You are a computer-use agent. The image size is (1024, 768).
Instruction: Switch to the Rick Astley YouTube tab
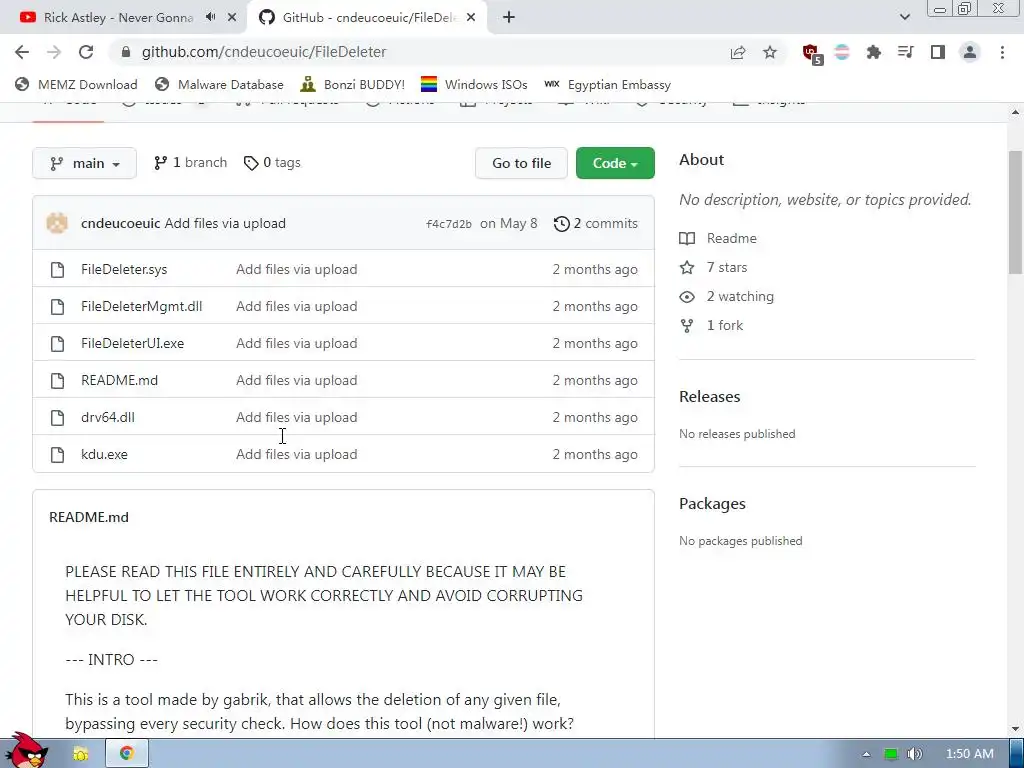(123, 18)
